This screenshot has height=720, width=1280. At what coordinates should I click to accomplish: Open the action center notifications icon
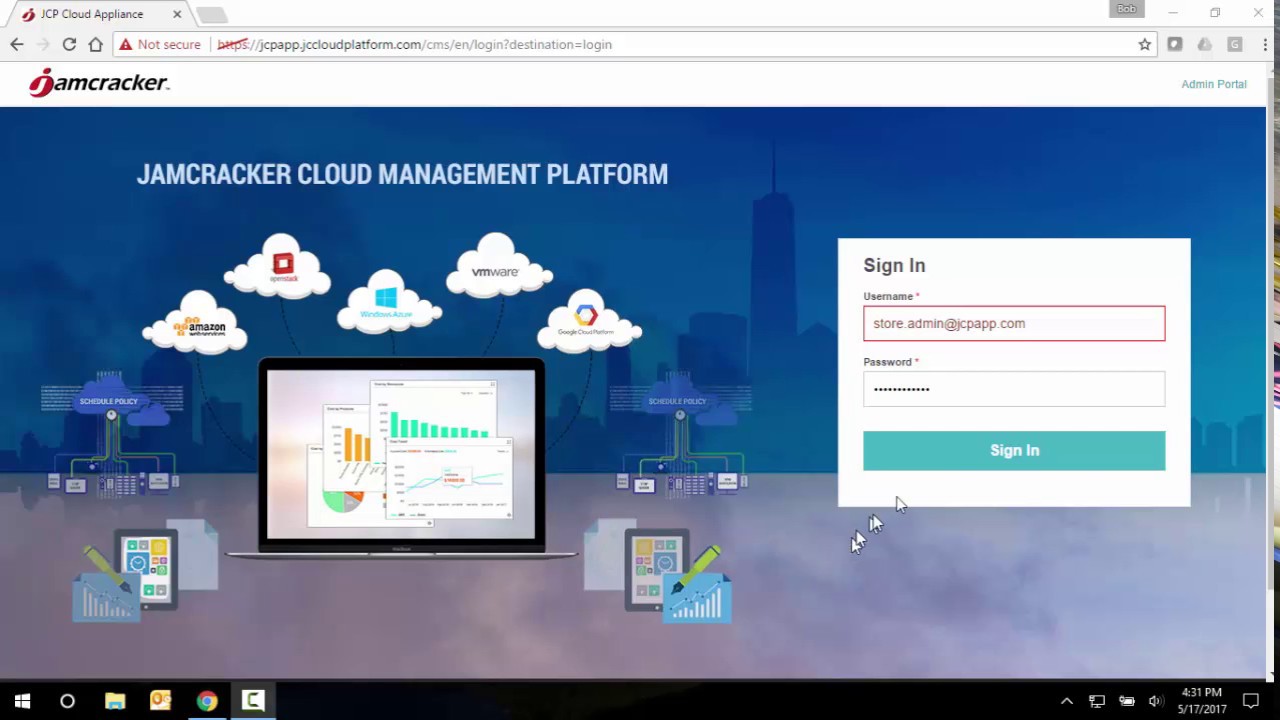[1251, 701]
